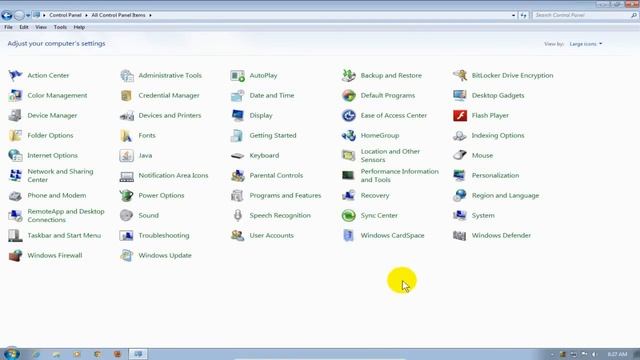This screenshot has height=360, width=640.
Task: Click the taskbar clock
Action: tap(617, 354)
